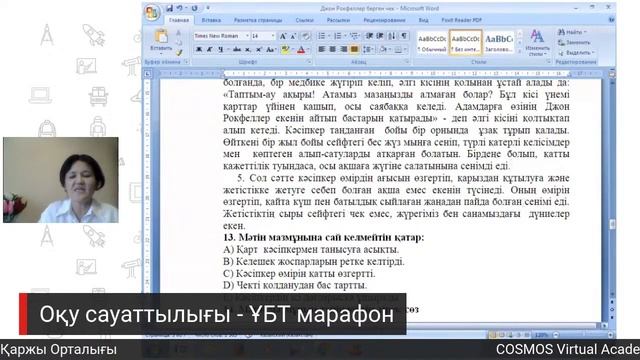Insert bulleted list
Image resolution: width=640 pixels, height=360 pixels.
[x=323, y=36]
